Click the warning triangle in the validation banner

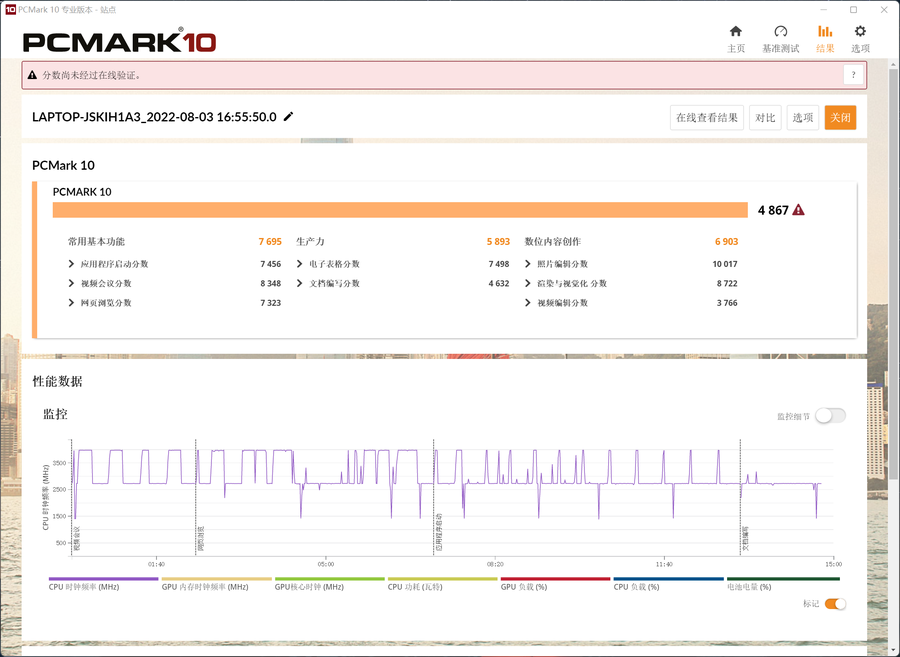32,75
